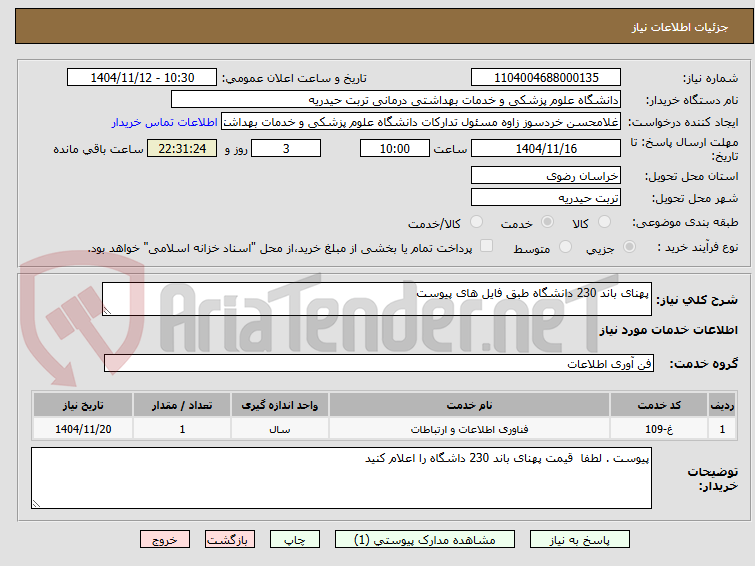Click the چاپ print button

[295, 540]
